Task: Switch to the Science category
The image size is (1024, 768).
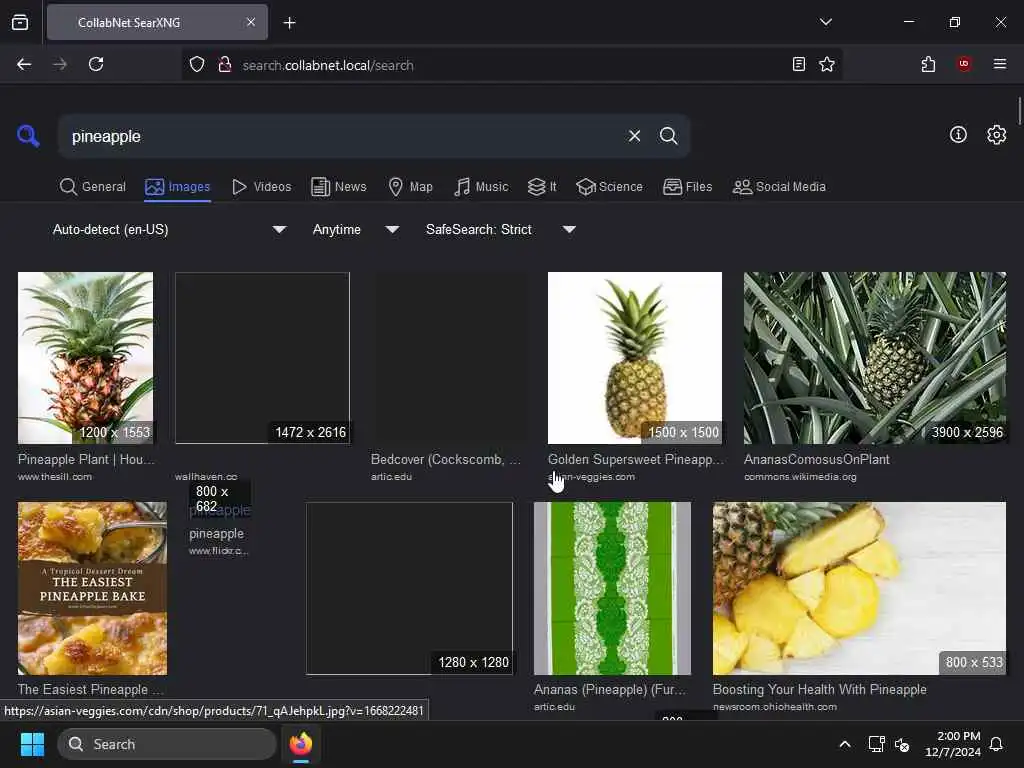Action: click(x=609, y=187)
